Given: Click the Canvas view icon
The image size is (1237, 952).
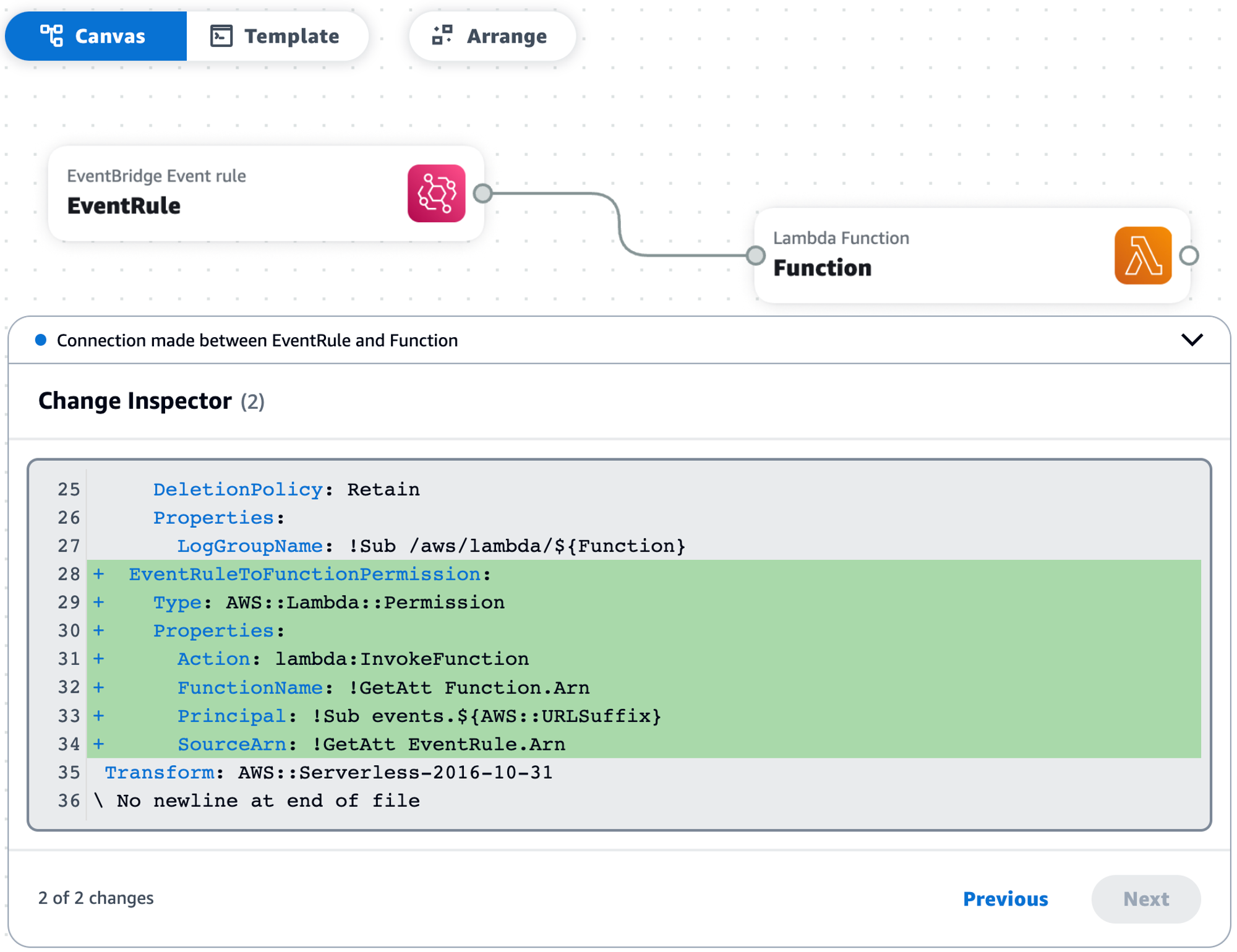Looking at the screenshot, I should 52,36.
